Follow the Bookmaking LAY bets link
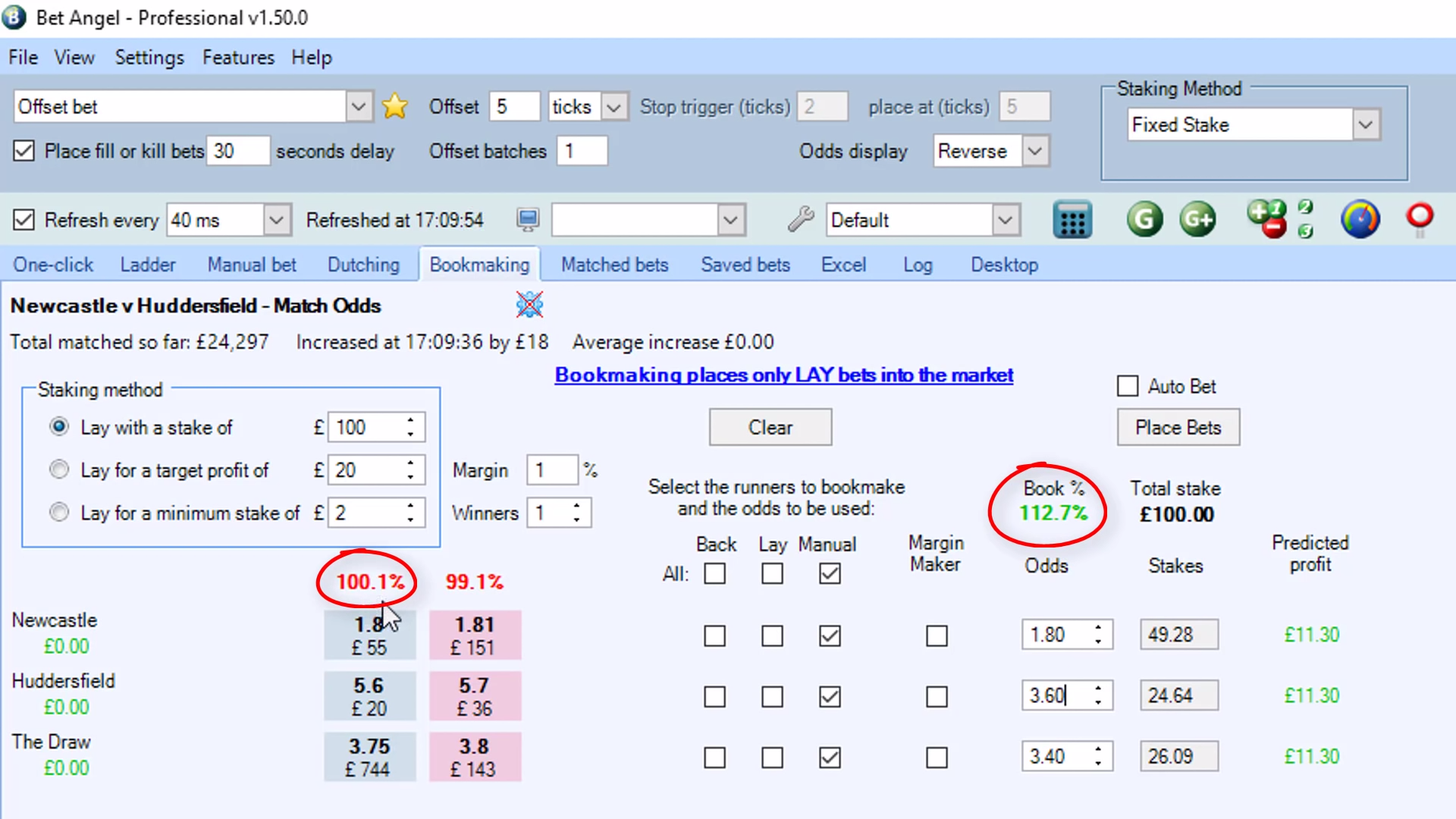 [783, 375]
